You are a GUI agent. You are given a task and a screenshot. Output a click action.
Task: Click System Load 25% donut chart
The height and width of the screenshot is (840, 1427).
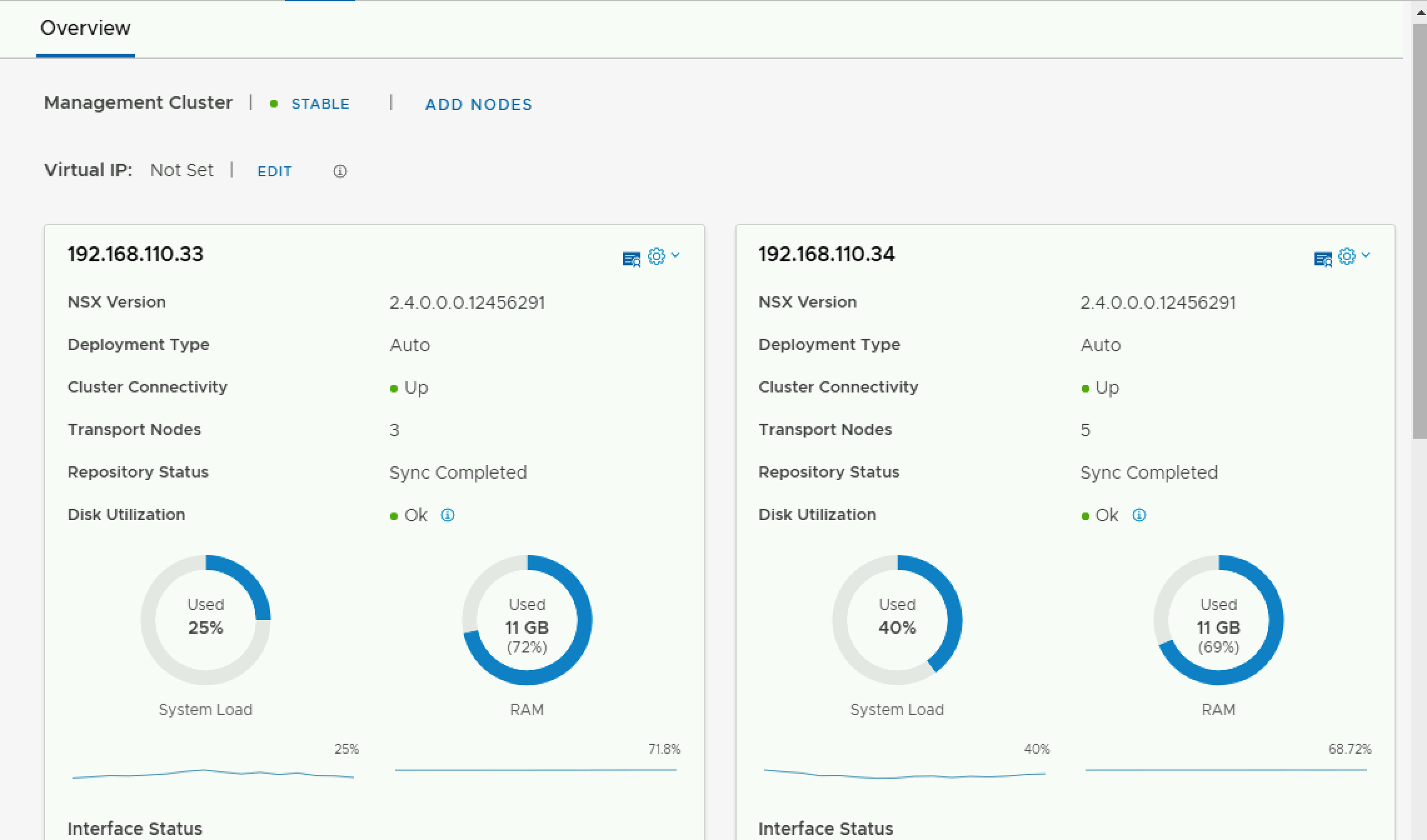coord(206,619)
